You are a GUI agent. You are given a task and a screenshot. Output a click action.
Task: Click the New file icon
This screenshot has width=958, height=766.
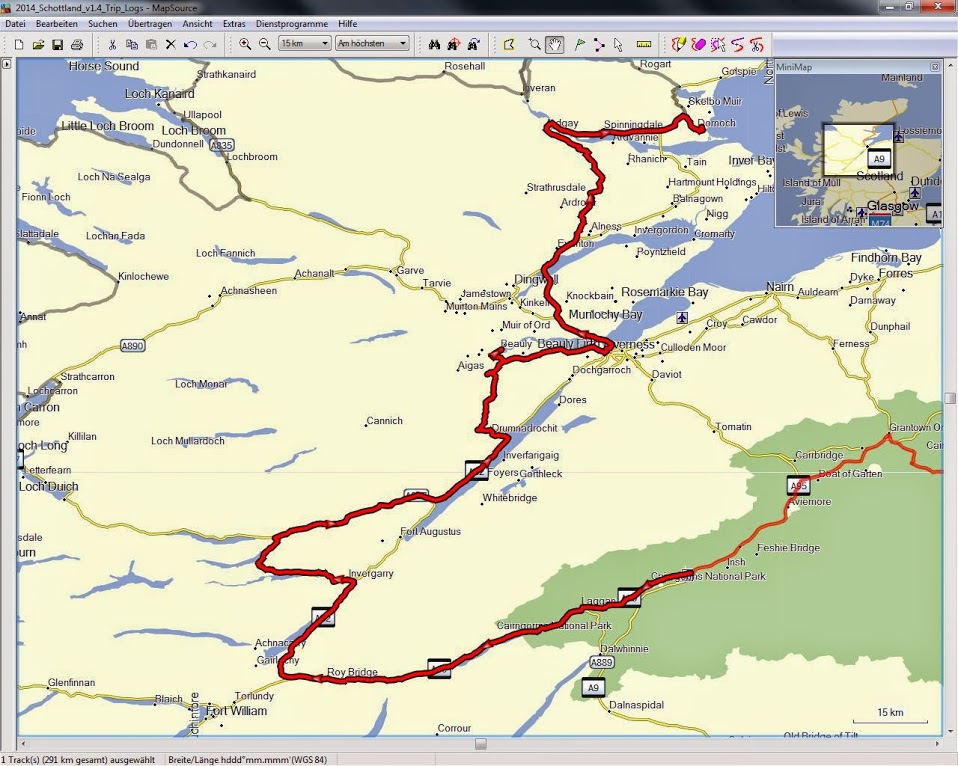[x=20, y=44]
